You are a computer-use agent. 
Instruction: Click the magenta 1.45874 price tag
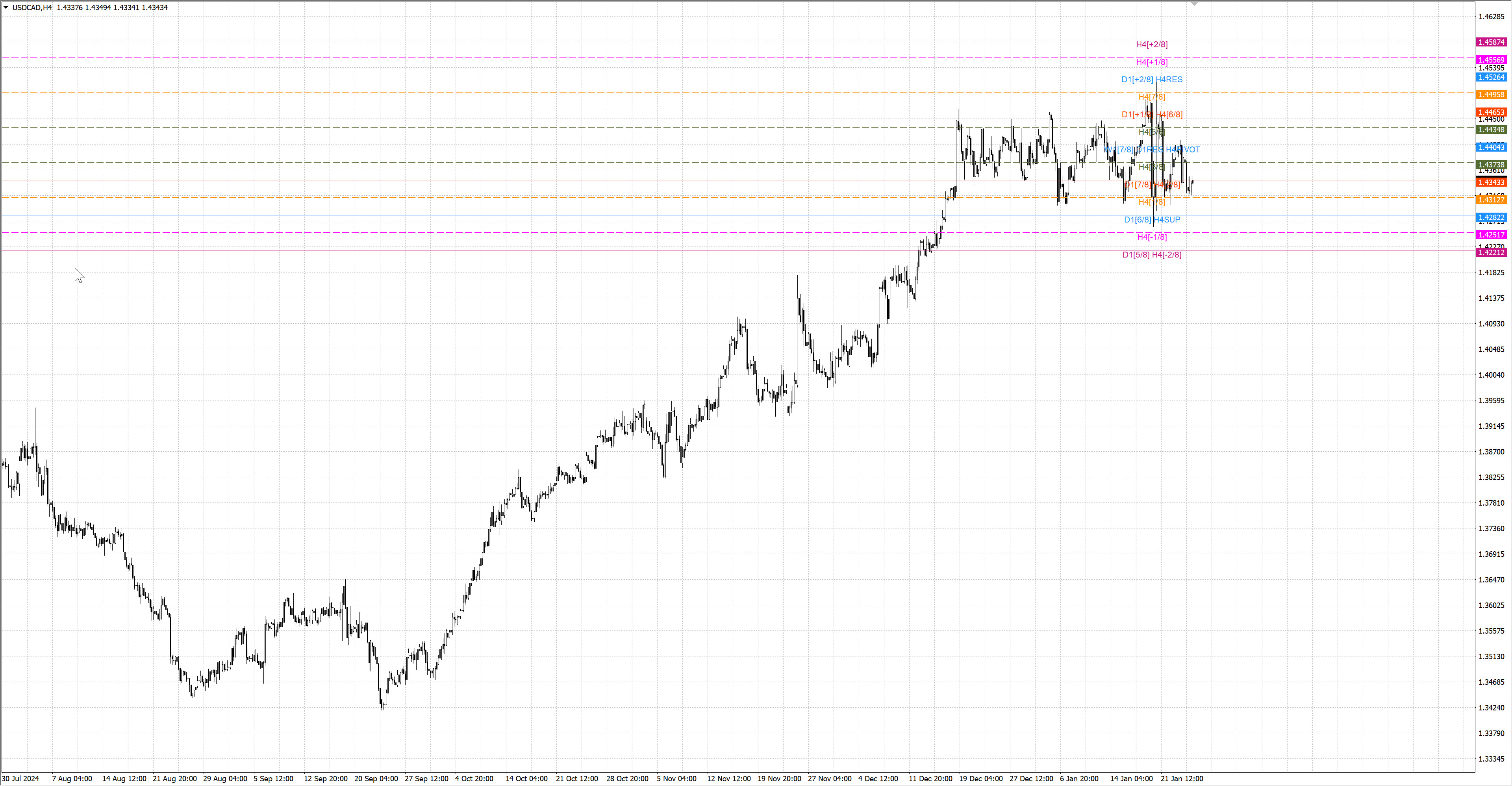click(x=1491, y=42)
